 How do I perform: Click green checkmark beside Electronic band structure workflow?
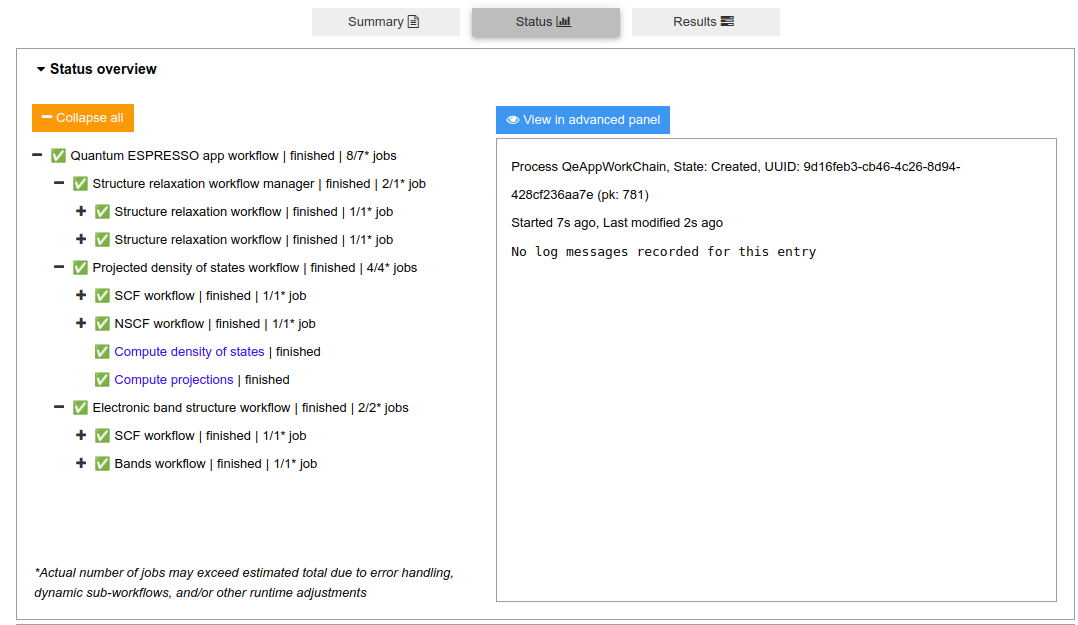(80, 408)
